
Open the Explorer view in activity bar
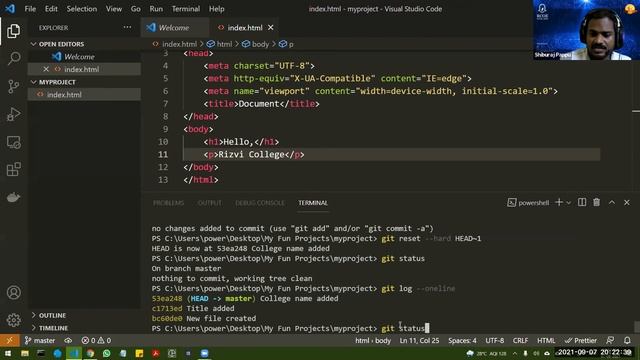point(13,31)
